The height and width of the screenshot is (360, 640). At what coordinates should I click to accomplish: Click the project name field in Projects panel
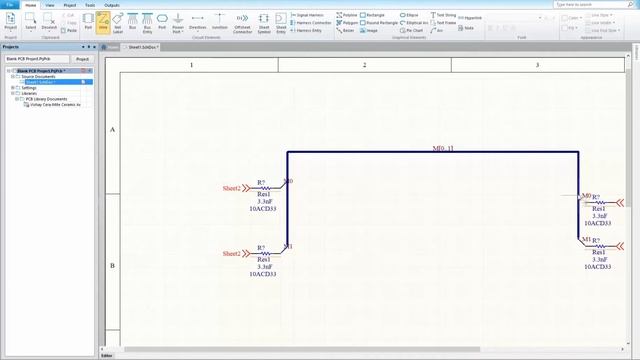coord(37,59)
